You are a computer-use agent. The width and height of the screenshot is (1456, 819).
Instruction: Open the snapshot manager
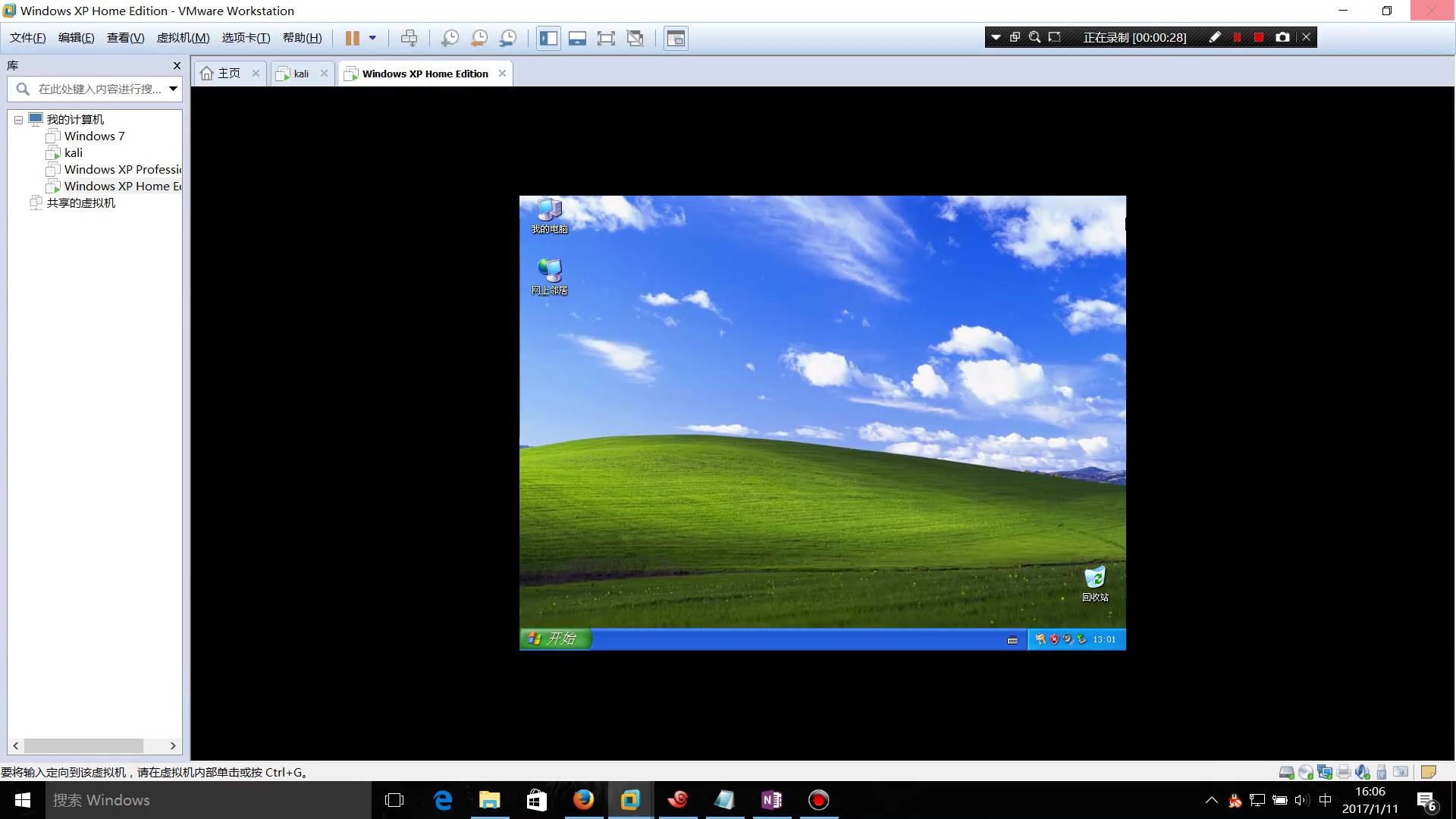(508, 38)
